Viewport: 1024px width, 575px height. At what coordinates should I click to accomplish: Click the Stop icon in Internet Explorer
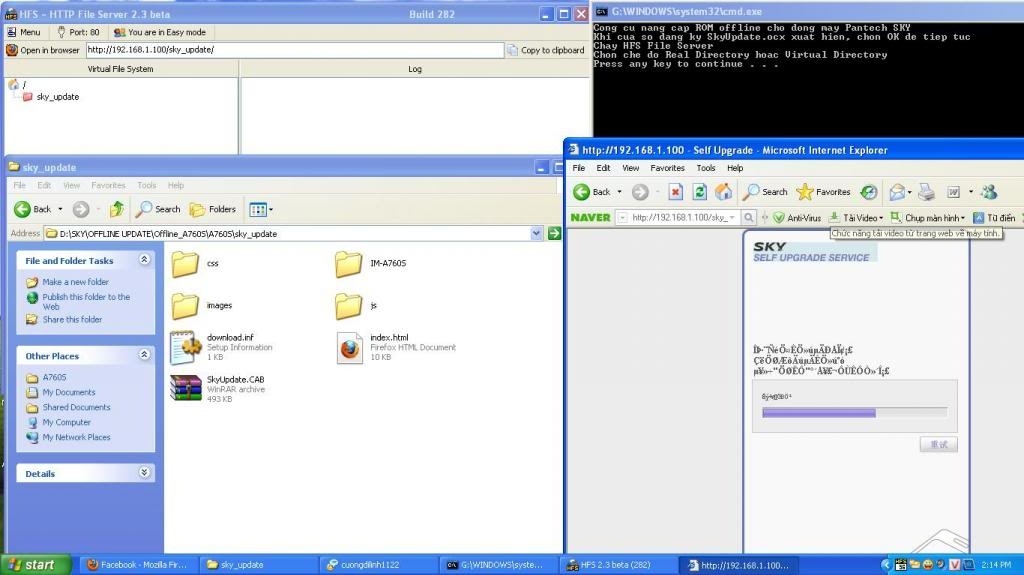[x=675, y=191]
